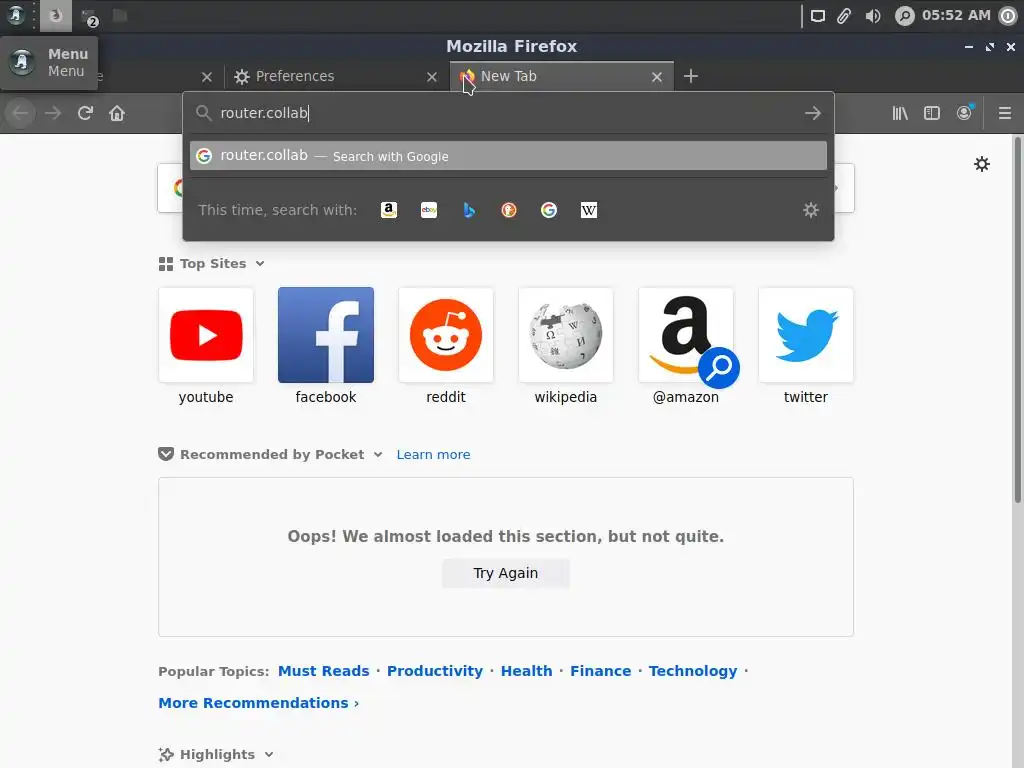
Task: Open the hamburger application menu
Action: 1005,113
